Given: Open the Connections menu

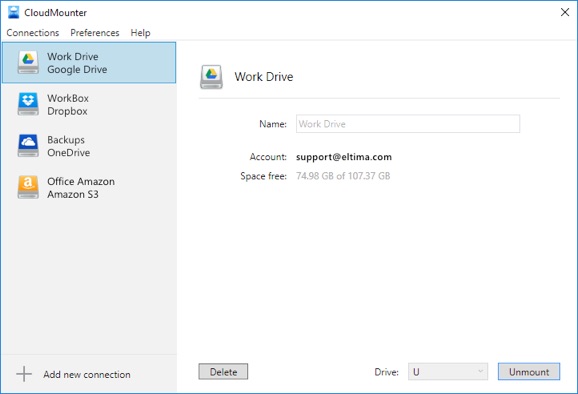Looking at the screenshot, I should 33,33.
